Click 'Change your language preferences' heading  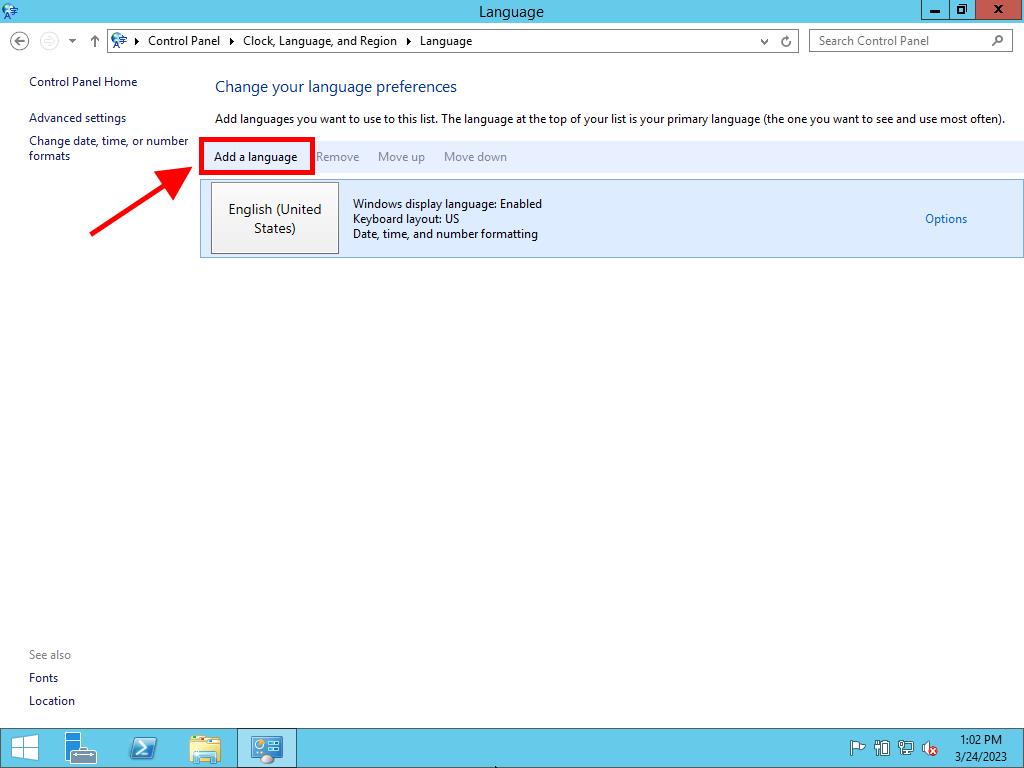pos(336,87)
